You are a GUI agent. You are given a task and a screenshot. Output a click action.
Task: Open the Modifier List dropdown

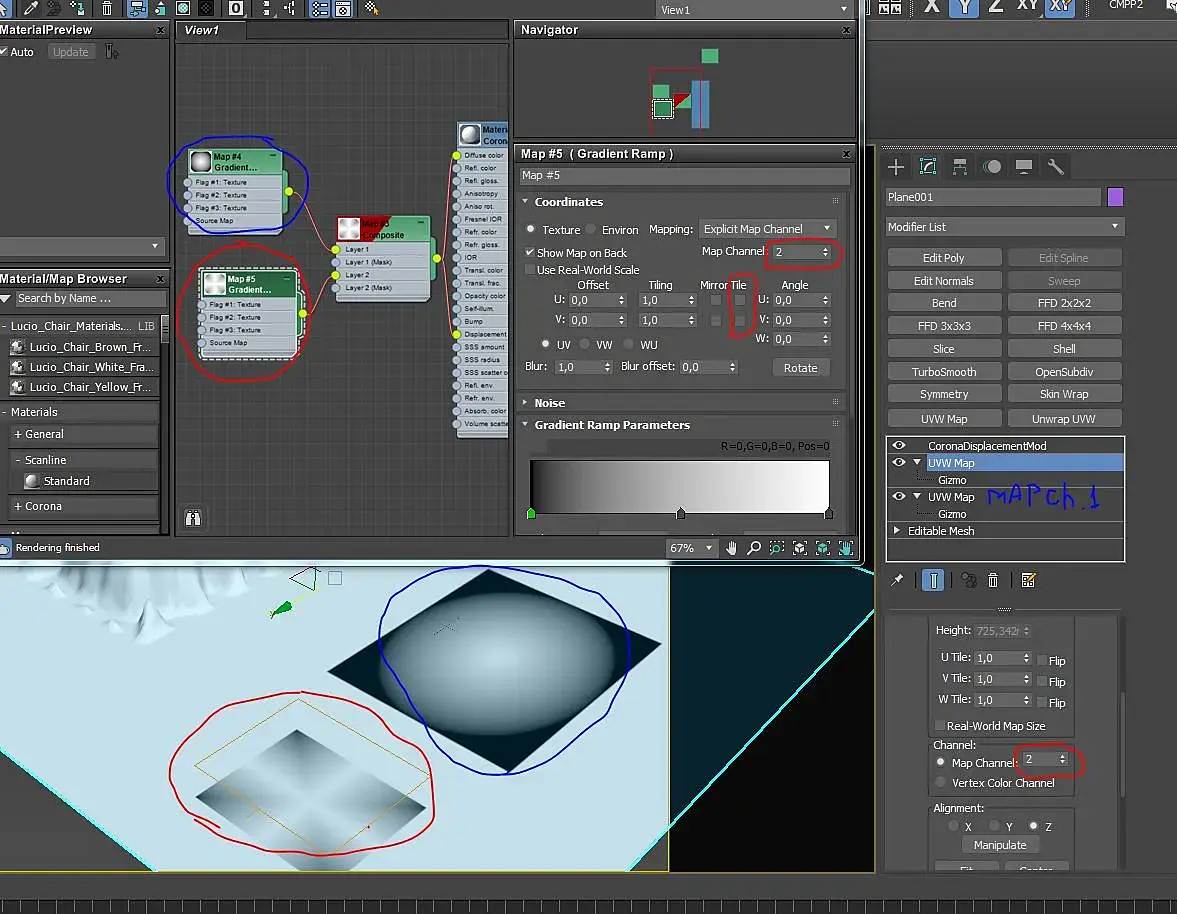pyautogui.click(x=1004, y=227)
